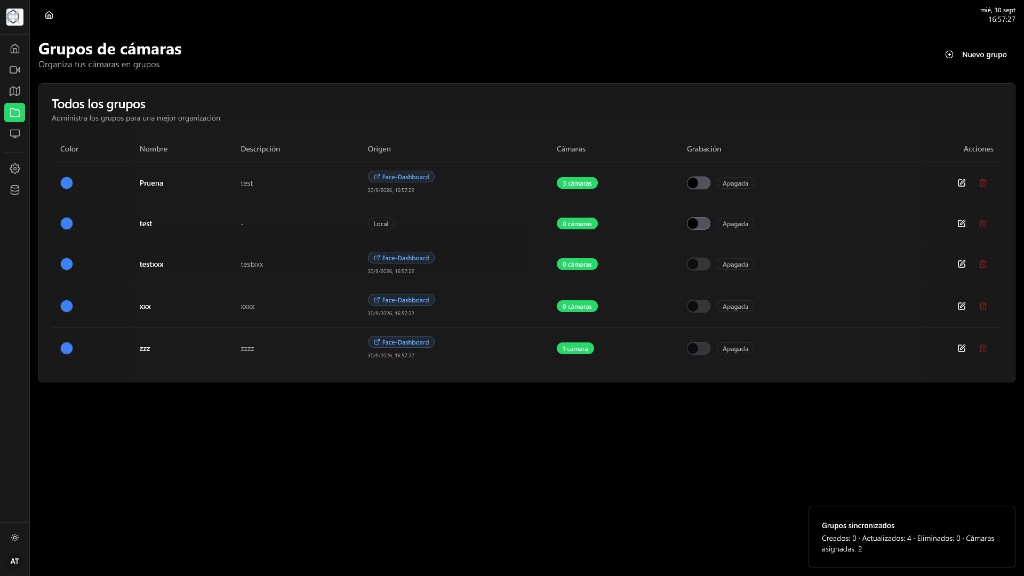The height and width of the screenshot is (576, 1024).
Task: Open the AT user avatar
Action: (x=14, y=561)
